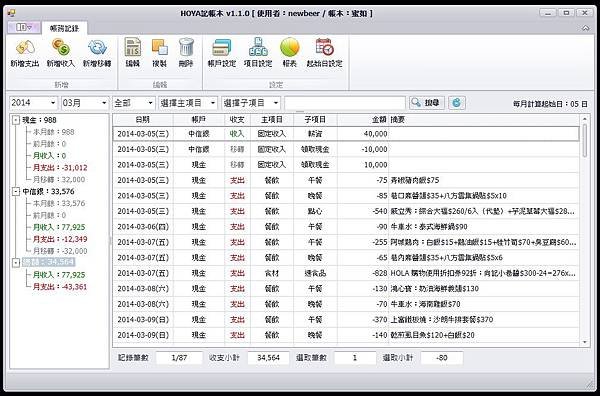Click the 搜尋 search button

[427, 103]
